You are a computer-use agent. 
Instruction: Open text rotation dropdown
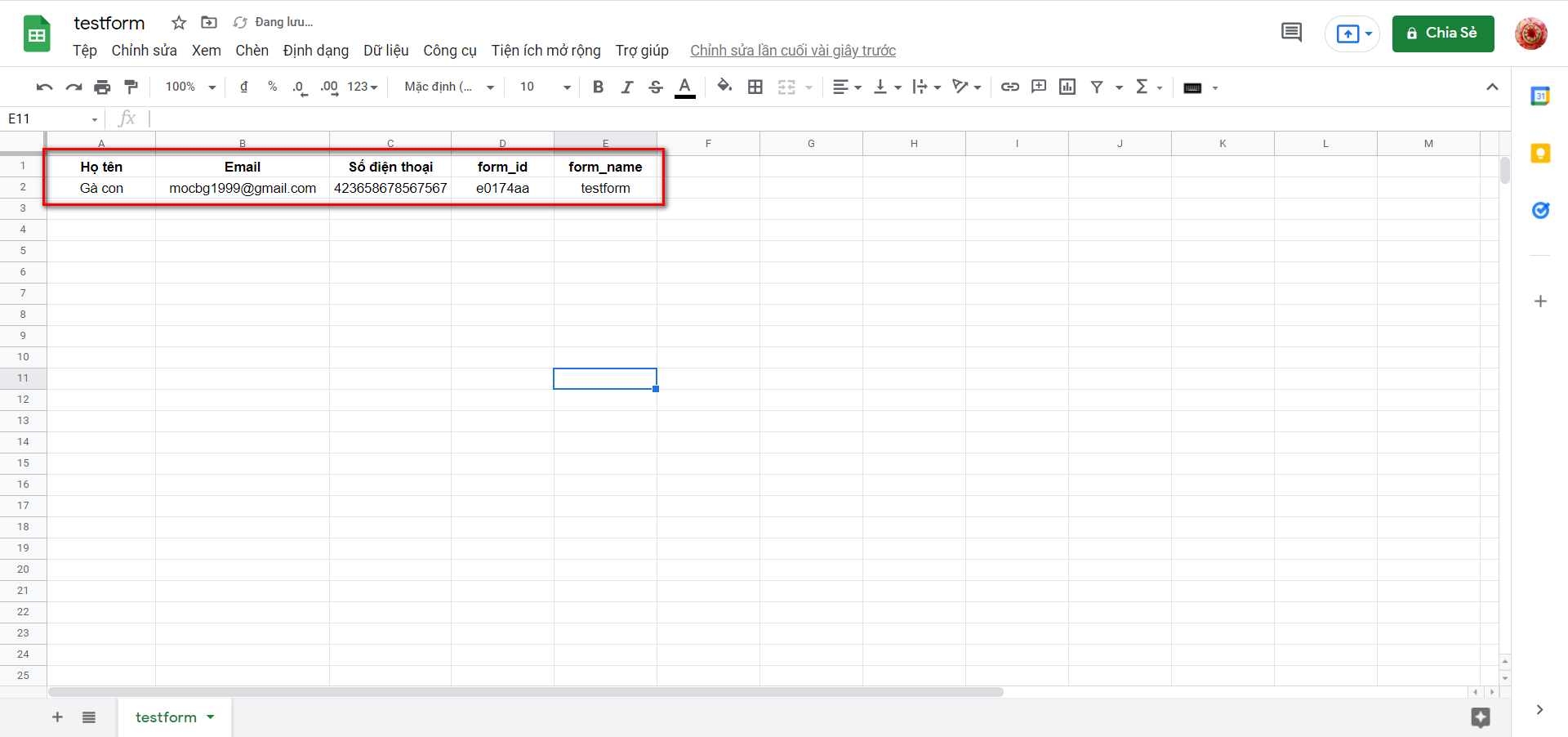(967, 87)
